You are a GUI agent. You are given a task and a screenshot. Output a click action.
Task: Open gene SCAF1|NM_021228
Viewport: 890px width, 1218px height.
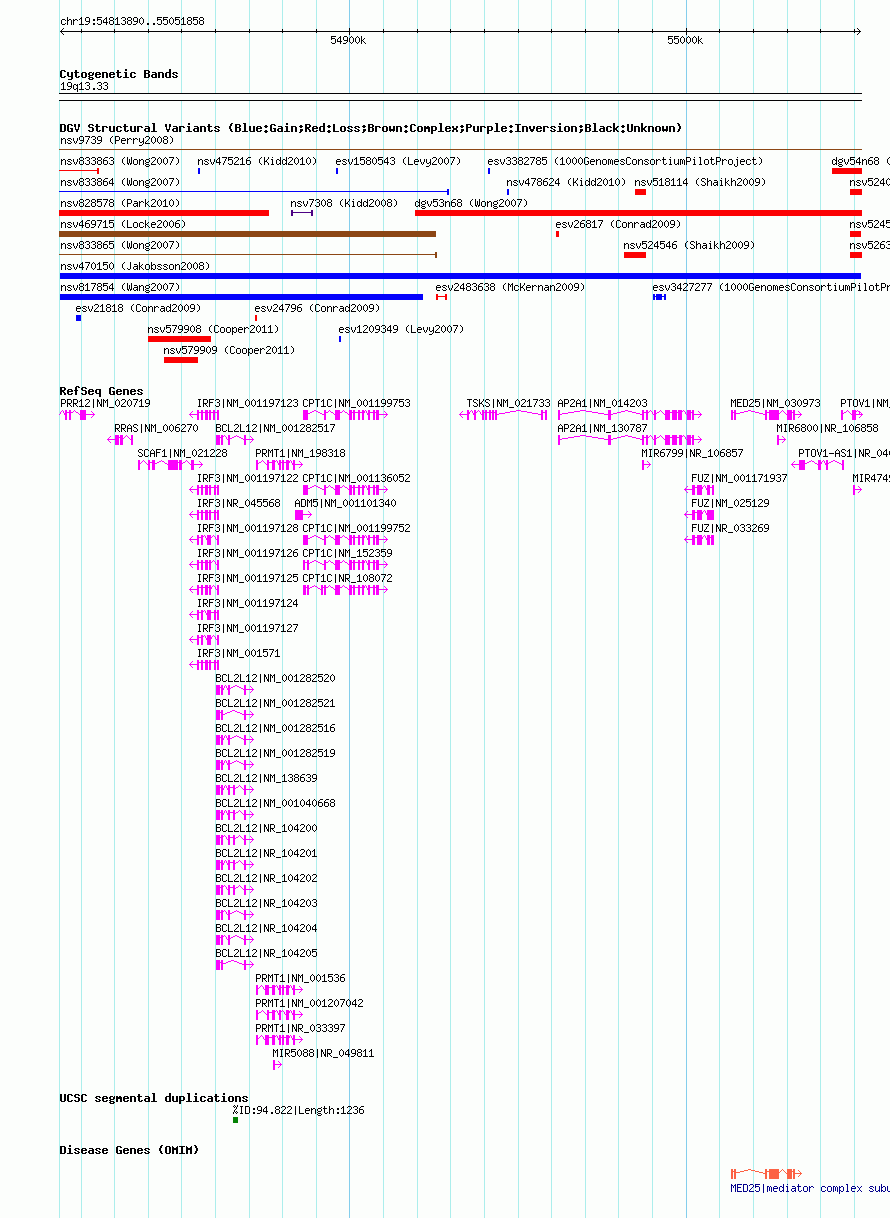tap(182, 453)
